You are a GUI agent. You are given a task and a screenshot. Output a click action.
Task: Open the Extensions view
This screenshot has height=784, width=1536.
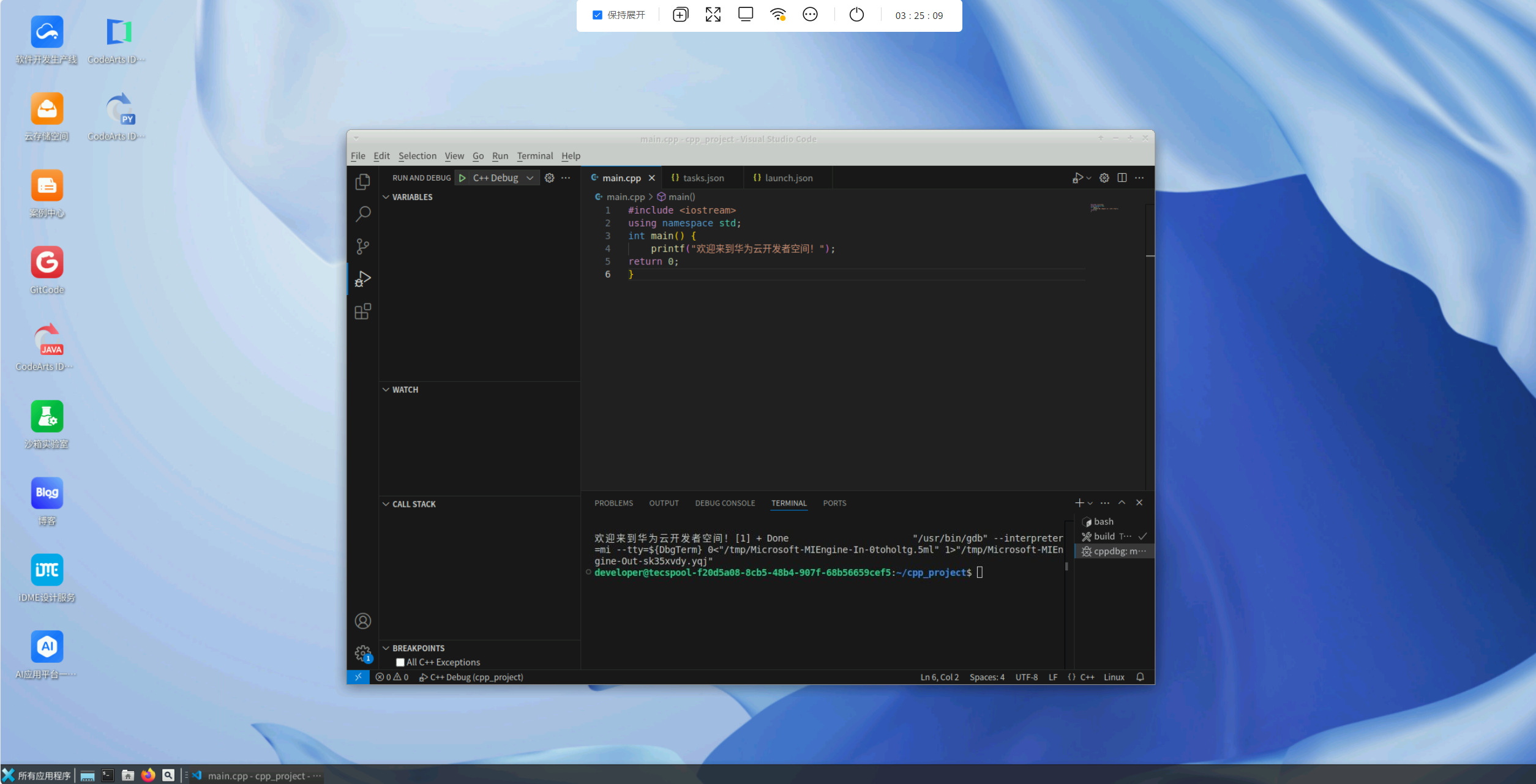(x=362, y=312)
